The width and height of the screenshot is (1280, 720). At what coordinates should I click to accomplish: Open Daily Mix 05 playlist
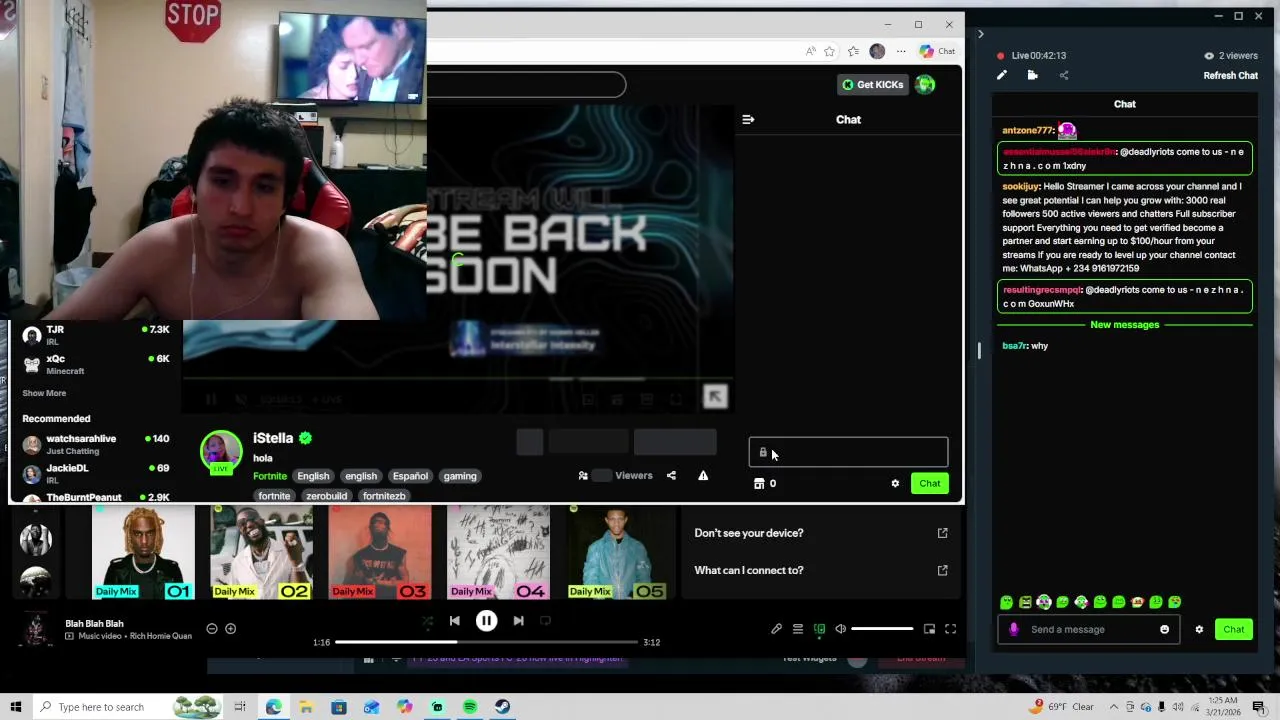tap(616, 553)
